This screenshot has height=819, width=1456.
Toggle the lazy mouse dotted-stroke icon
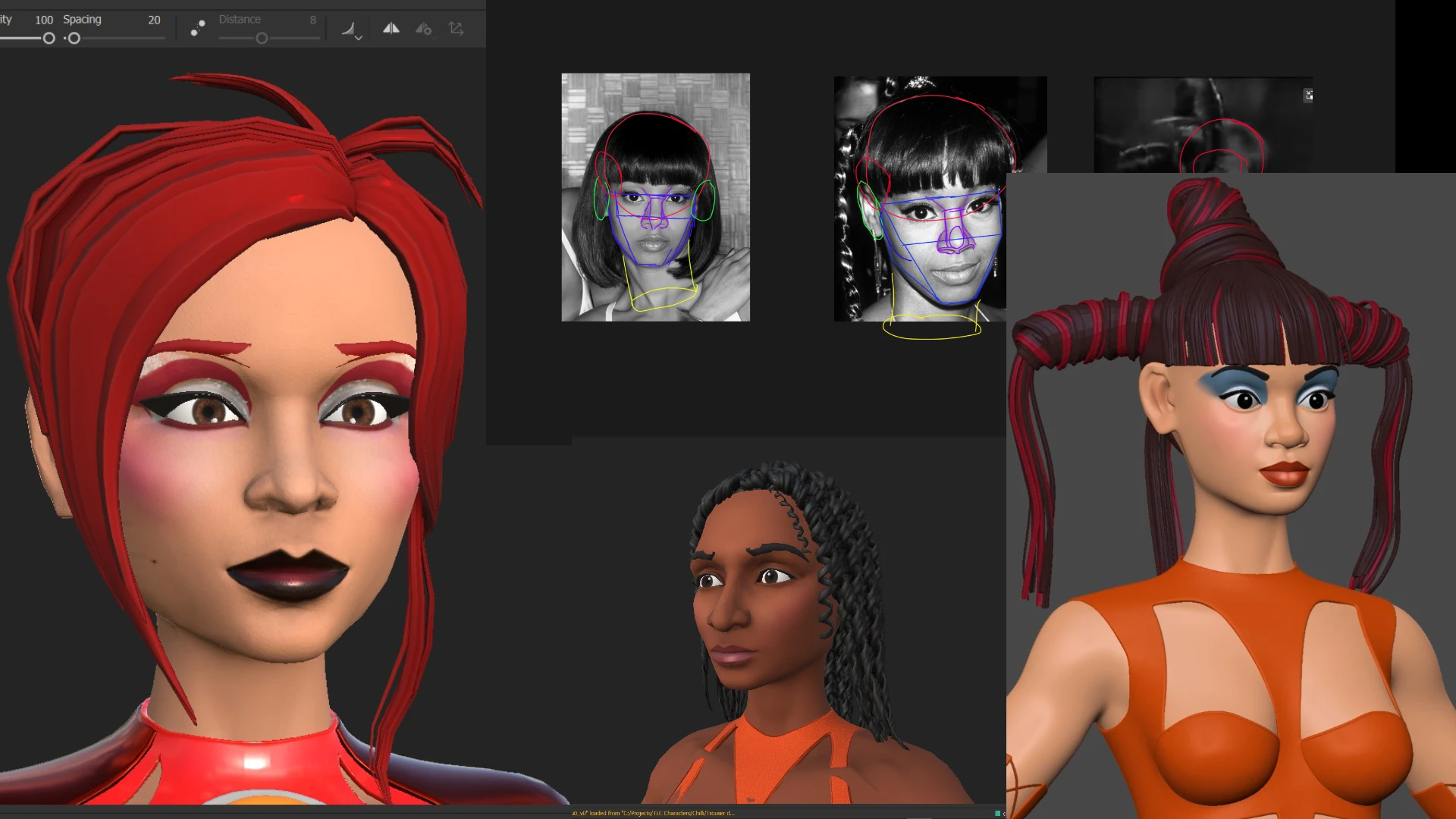[x=198, y=28]
